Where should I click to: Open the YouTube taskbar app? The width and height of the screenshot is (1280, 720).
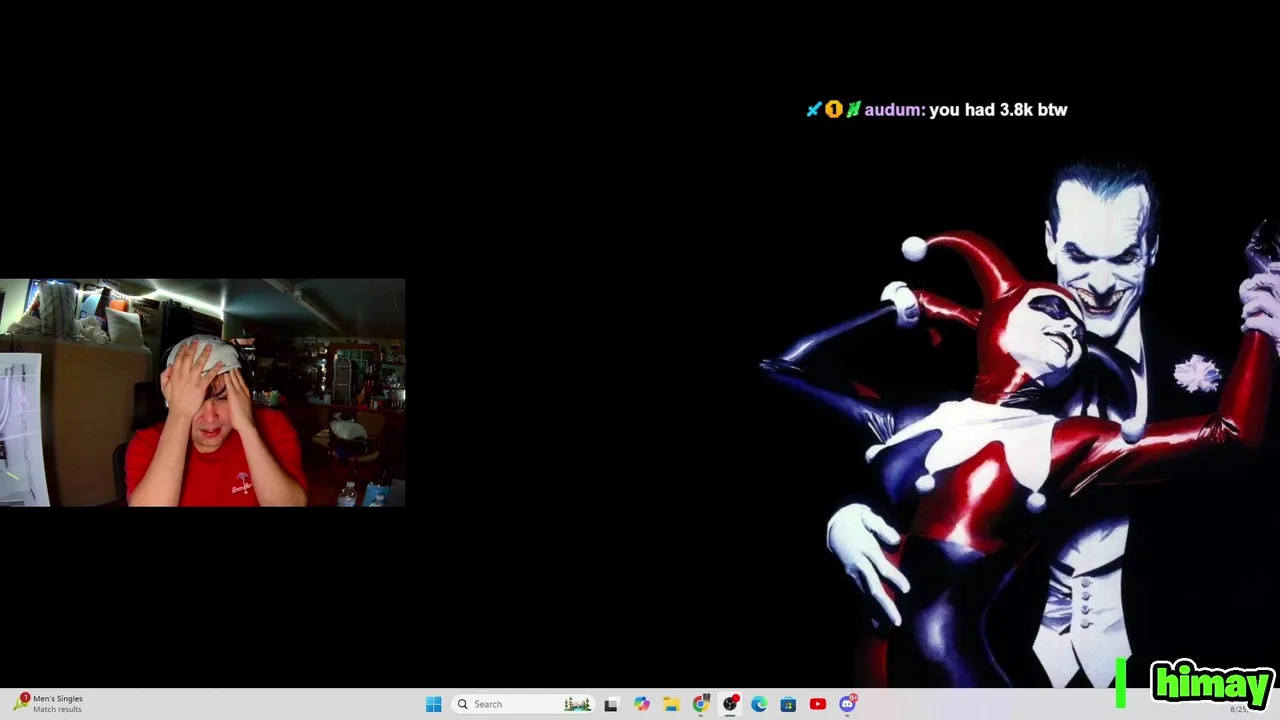click(818, 704)
